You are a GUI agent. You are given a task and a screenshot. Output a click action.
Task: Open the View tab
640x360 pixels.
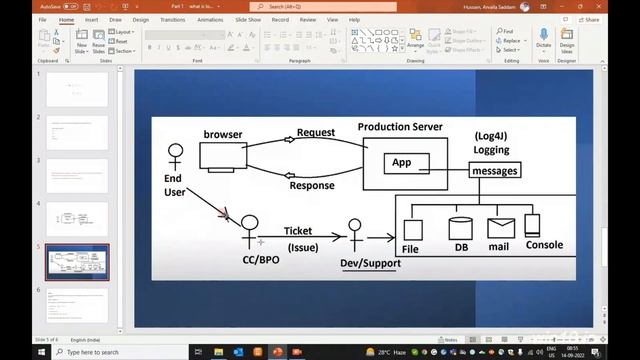pos(332,20)
